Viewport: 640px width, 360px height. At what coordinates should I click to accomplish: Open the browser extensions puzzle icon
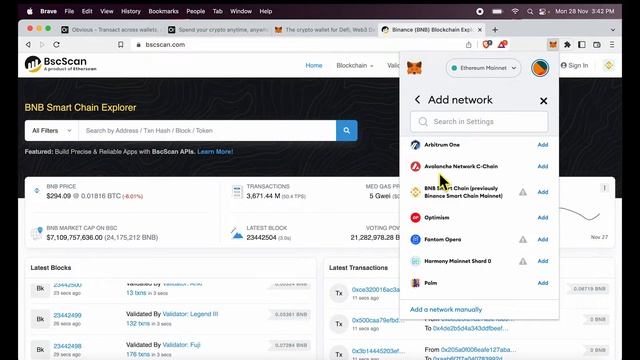pos(567,44)
